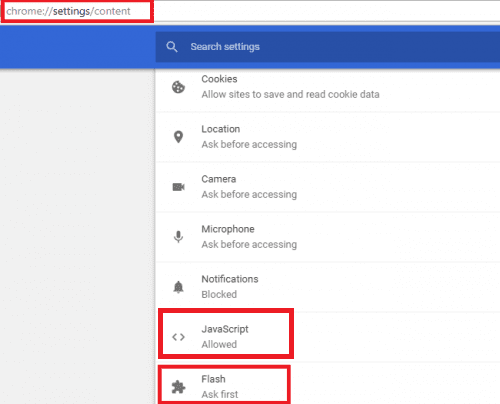Viewport: 500px width, 404px height.
Task: Select the Flash 'Ask first' status text
Action: point(220,394)
